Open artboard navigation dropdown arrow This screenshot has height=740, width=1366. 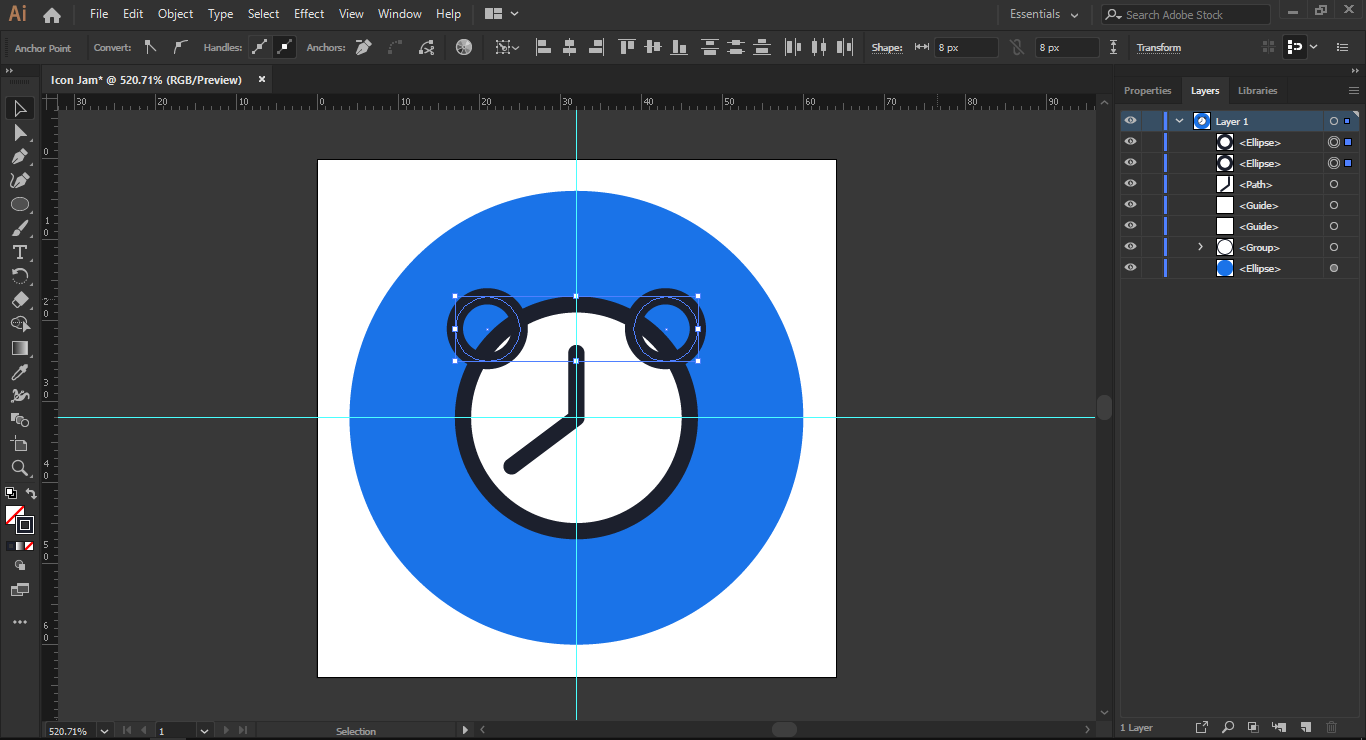coord(205,731)
